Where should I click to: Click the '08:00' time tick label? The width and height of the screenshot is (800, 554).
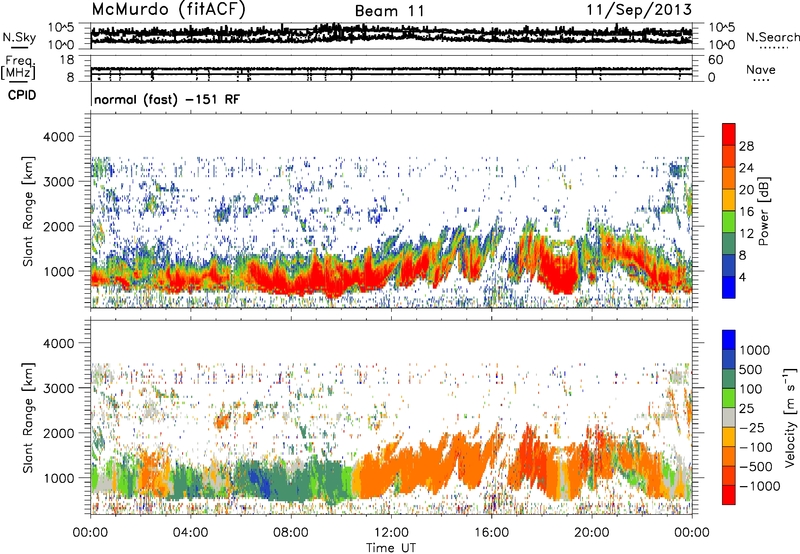(290, 533)
